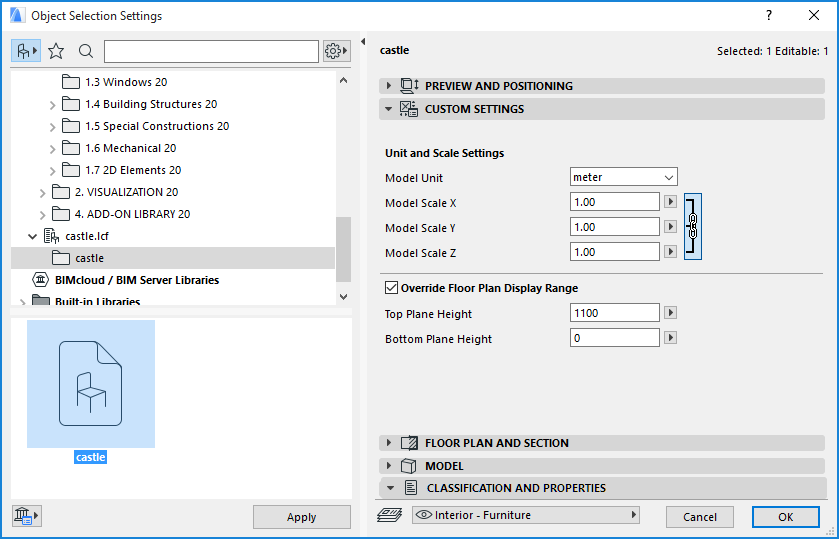Expand the Preview and Positioning panel
This screenshot has width=839, height=539.
(388, 86)
